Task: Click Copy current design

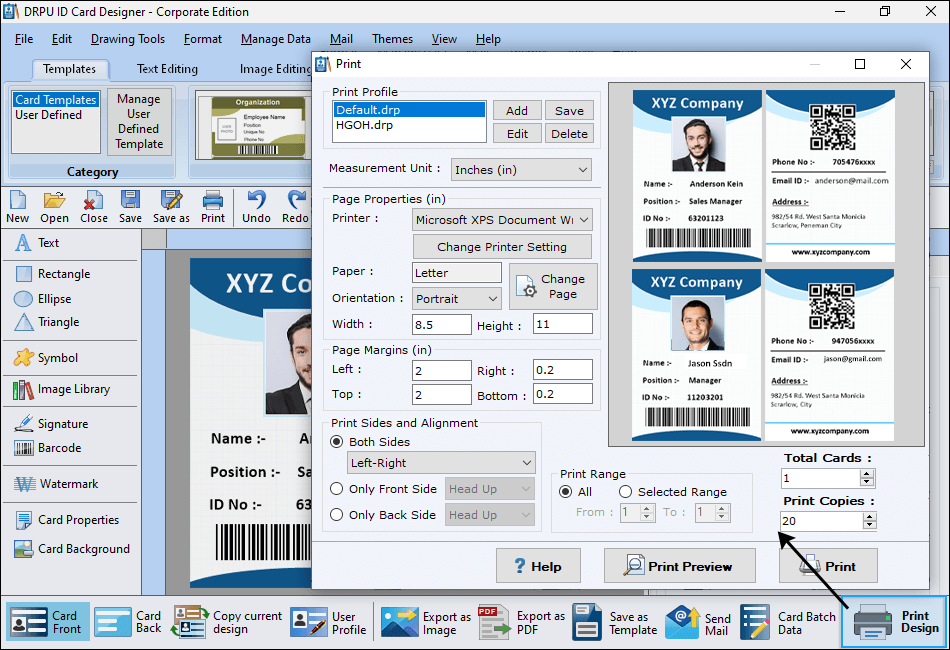Action: [227, 622]
